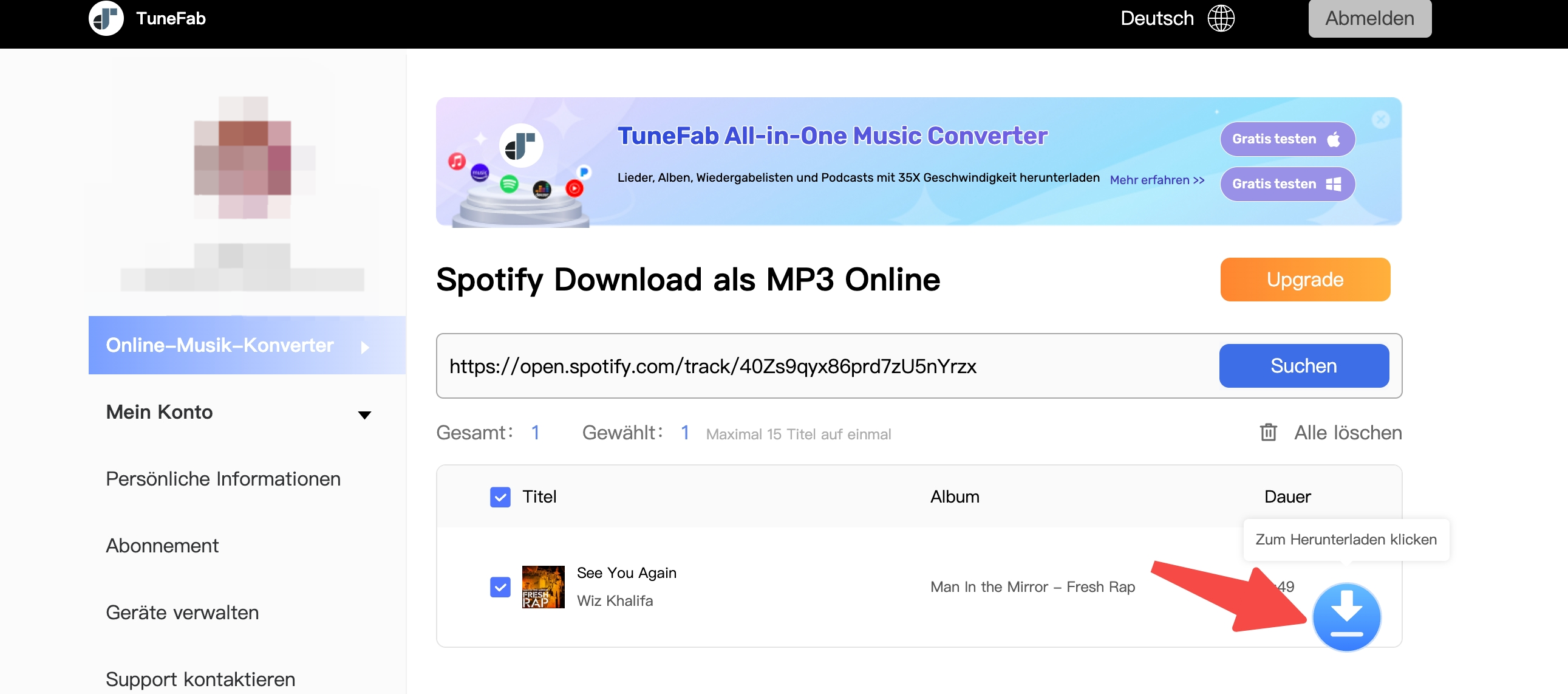
Task: Click the TuneFab brand name in header
Action: click(171, 18)
